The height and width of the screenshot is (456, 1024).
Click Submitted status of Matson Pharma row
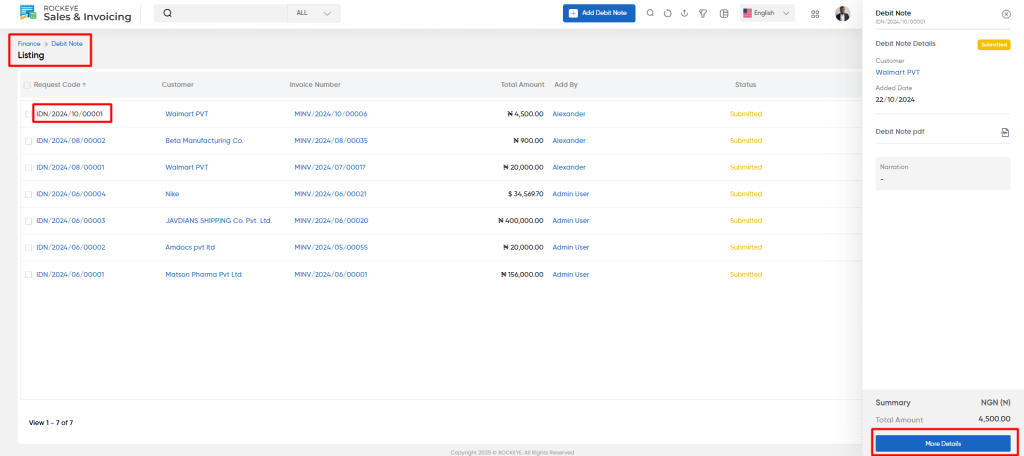pos(746,274)
